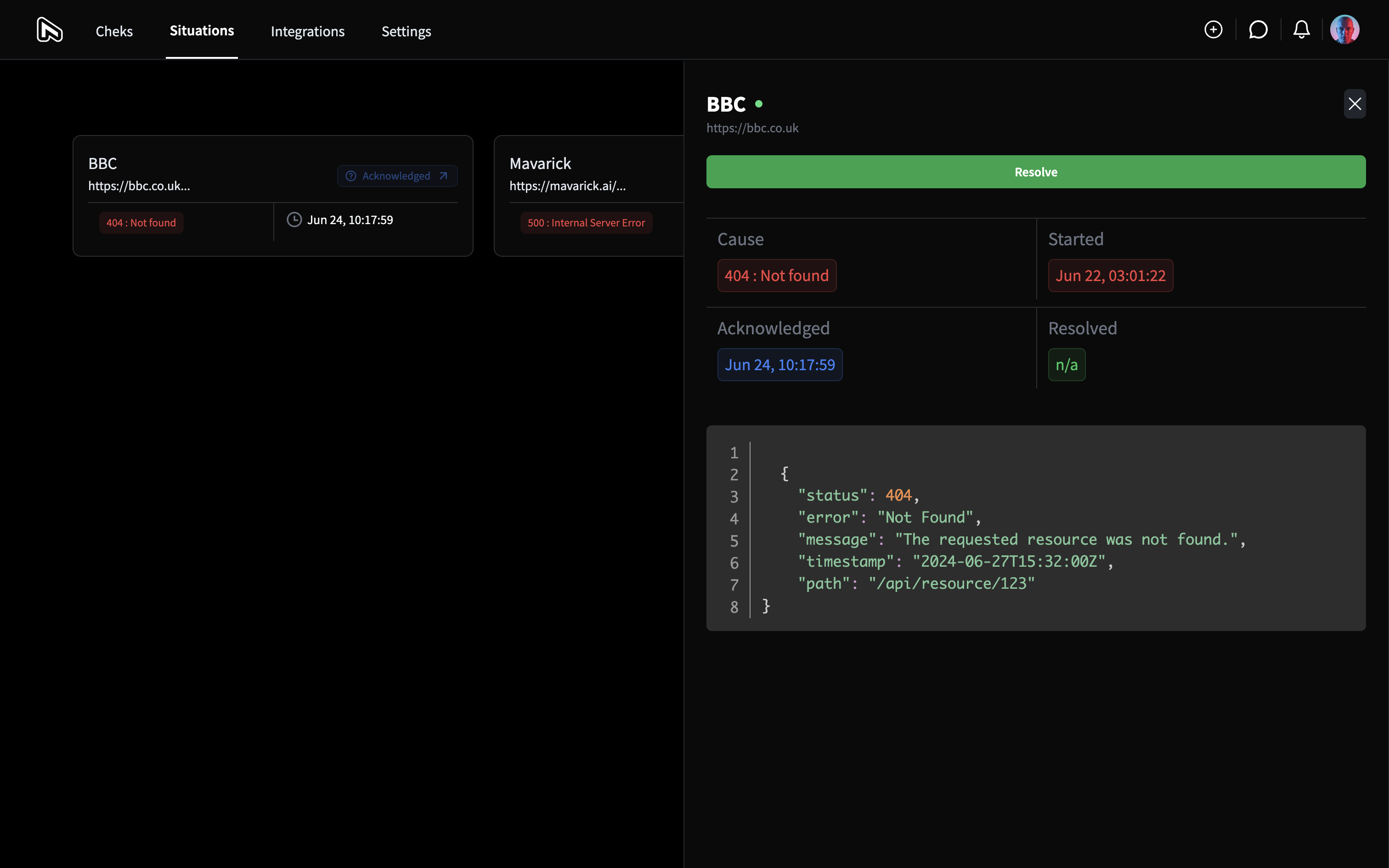1389x868 pixels.
Task: Click the "timestamp" line in the JSON response
Action: [956, 561]
